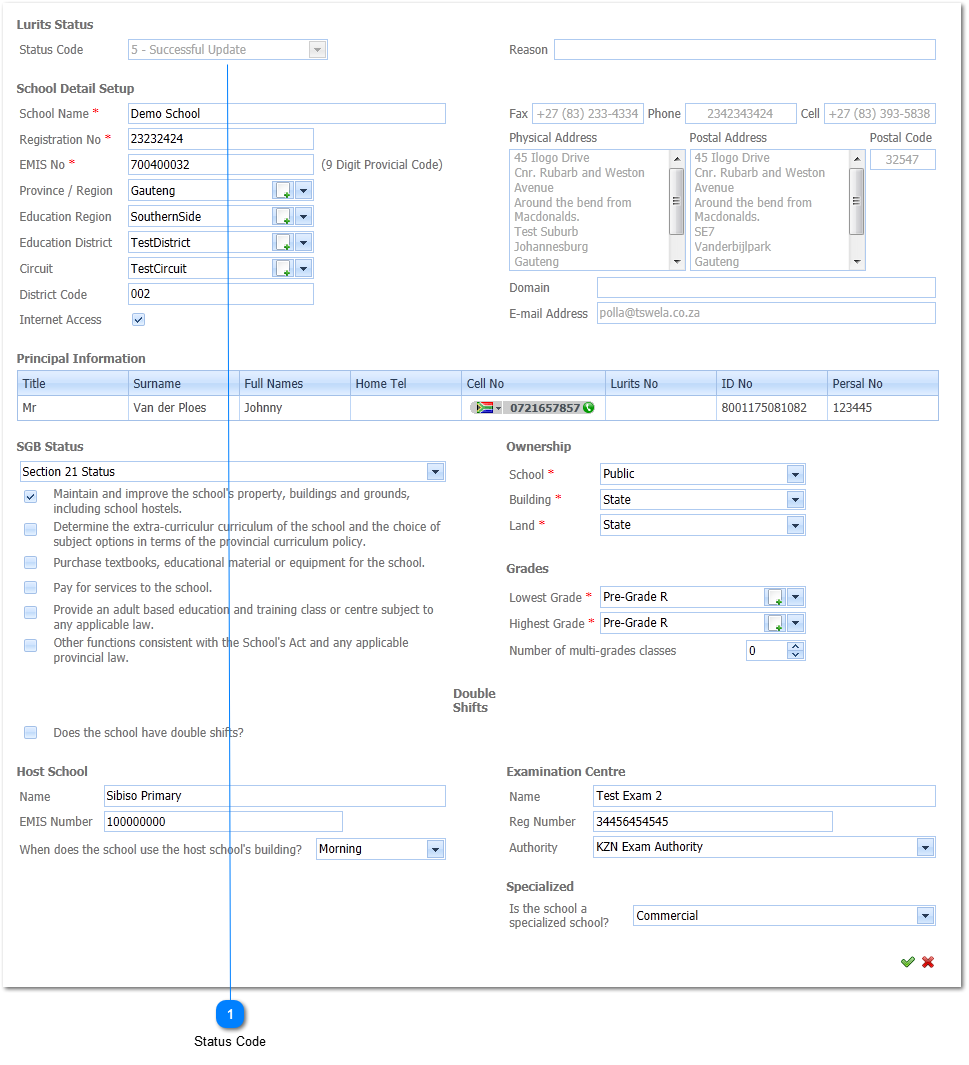Add new Province / Region entry icon
The height and width of the screenshot is (1065, 969).
pyautogui.click(x=283, y=191)
